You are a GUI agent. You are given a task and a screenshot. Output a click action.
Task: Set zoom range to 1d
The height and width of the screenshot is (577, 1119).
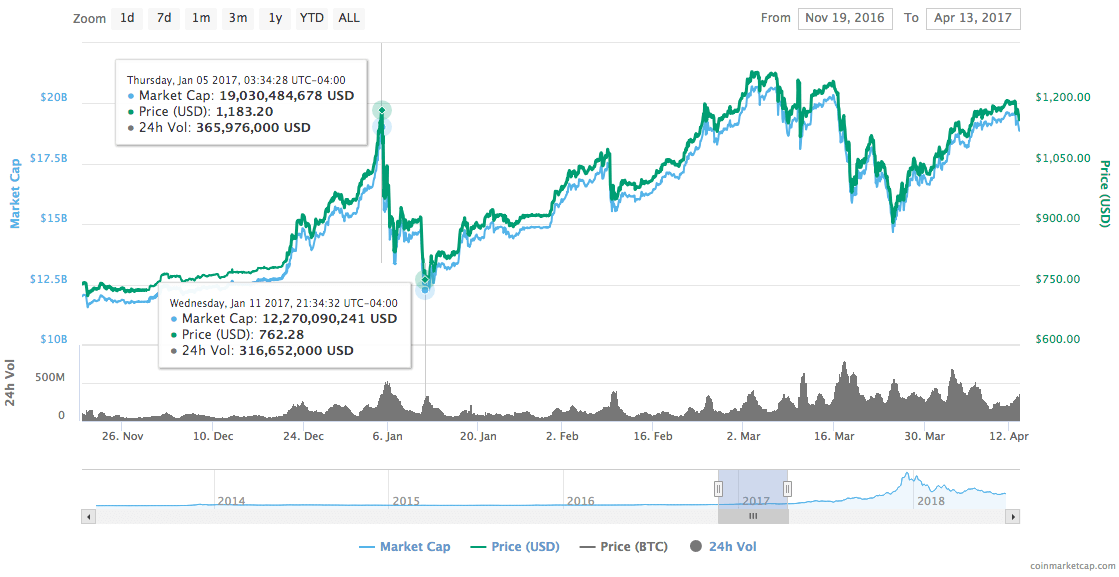click(127, 19)
